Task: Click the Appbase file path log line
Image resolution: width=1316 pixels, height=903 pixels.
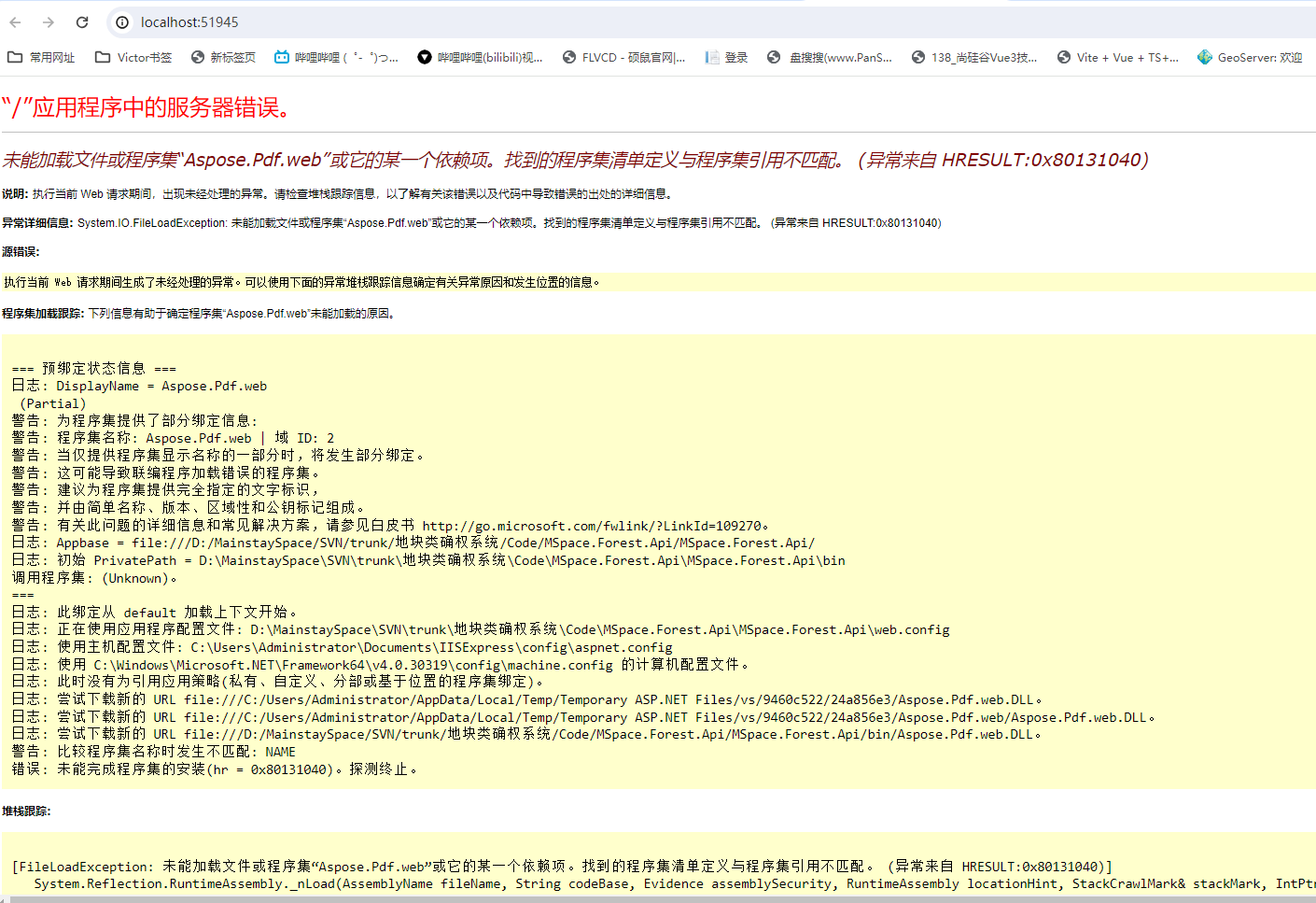Action: [413, 543]
